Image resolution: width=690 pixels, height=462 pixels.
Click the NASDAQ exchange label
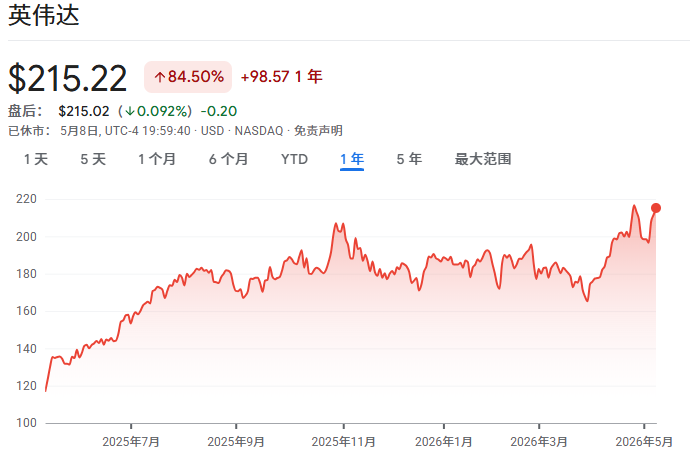pyautogui.click(x=259, y=131)
